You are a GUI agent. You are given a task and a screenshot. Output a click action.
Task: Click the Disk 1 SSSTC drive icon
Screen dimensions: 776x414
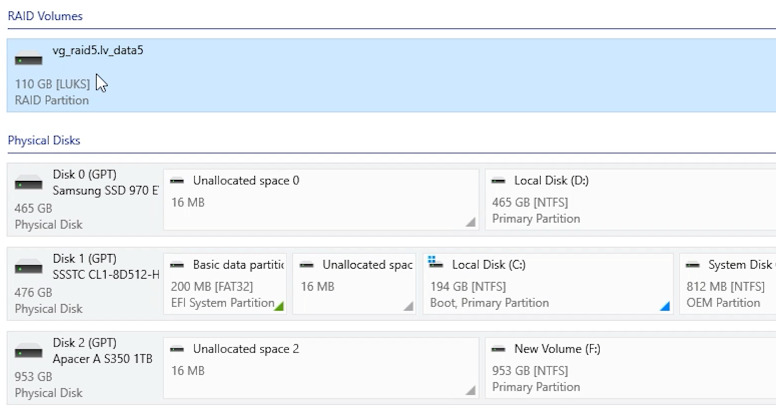28,267
